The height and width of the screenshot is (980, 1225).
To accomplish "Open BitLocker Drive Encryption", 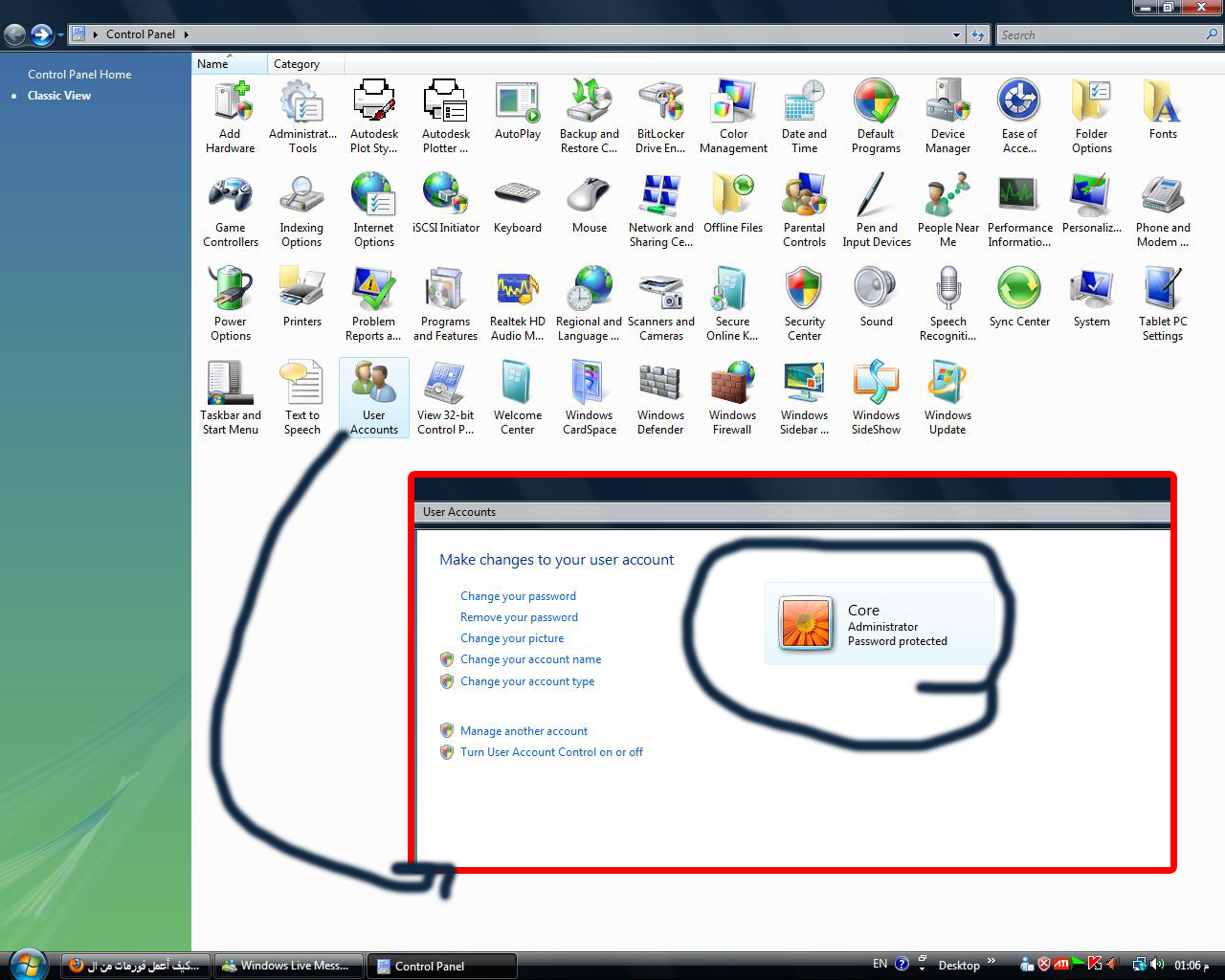I will 660,117.
